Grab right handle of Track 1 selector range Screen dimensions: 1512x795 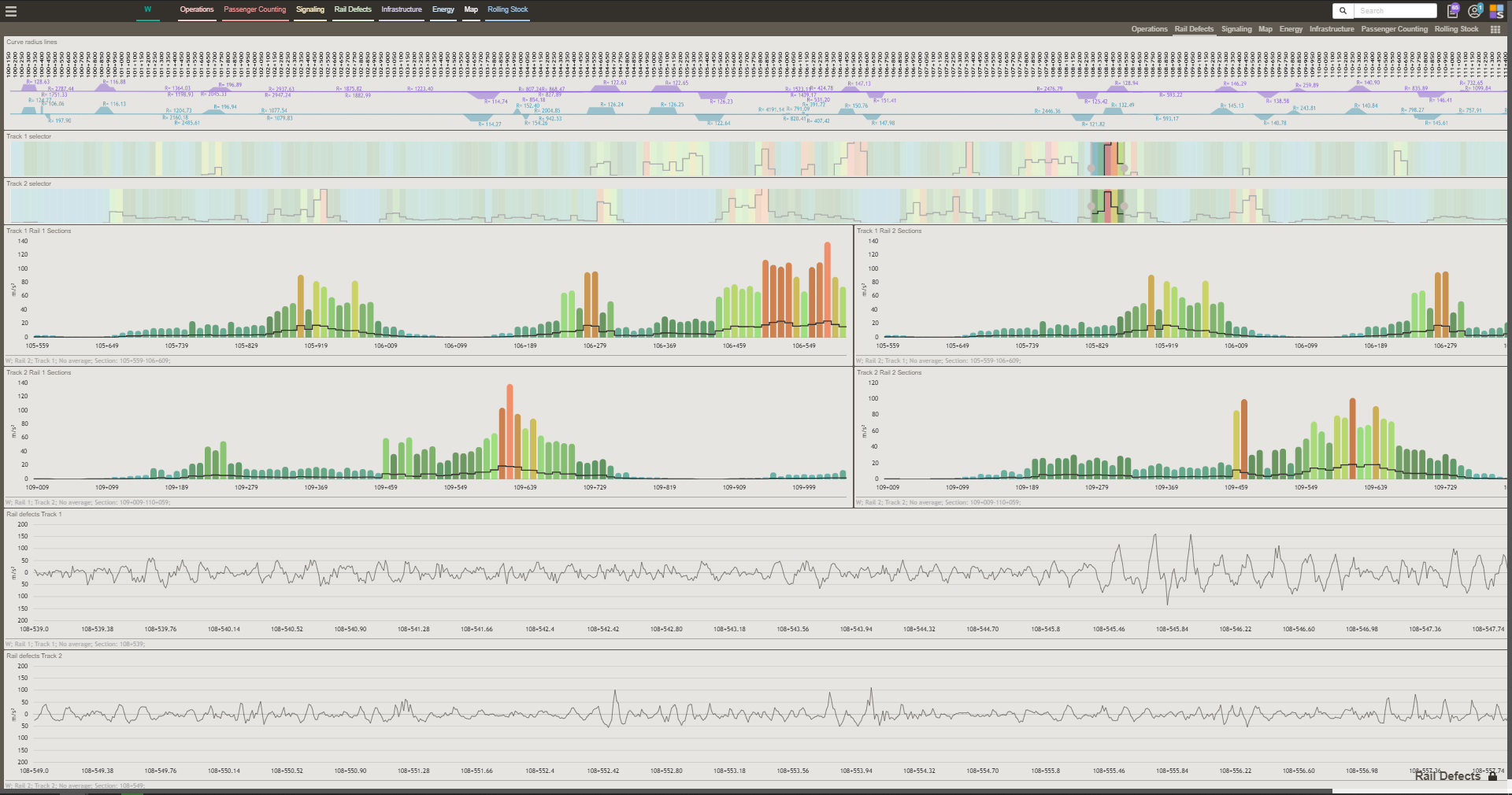(x=1124, y=168)
